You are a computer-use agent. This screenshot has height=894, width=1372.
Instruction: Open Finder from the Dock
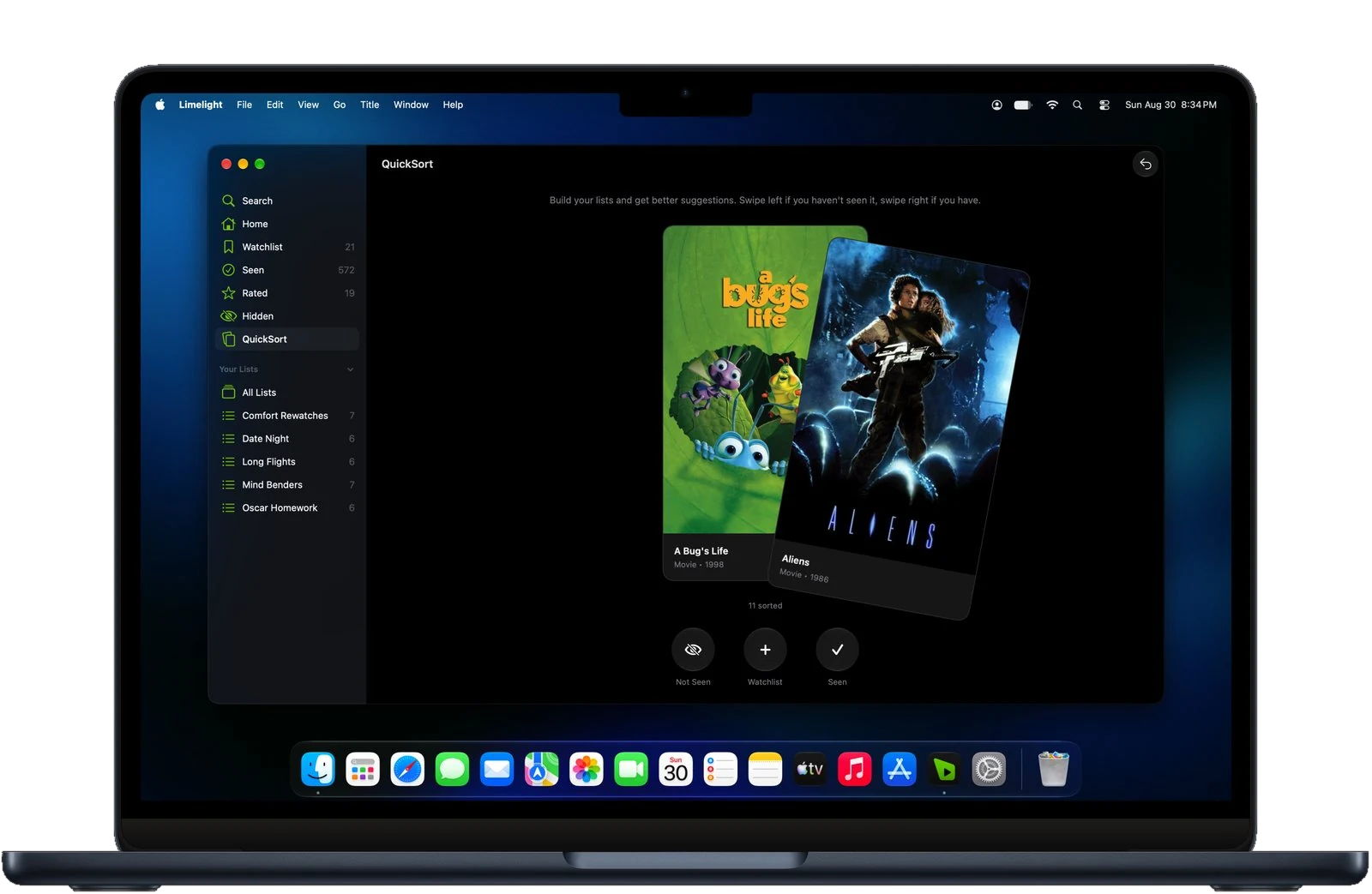pos(318,769)
